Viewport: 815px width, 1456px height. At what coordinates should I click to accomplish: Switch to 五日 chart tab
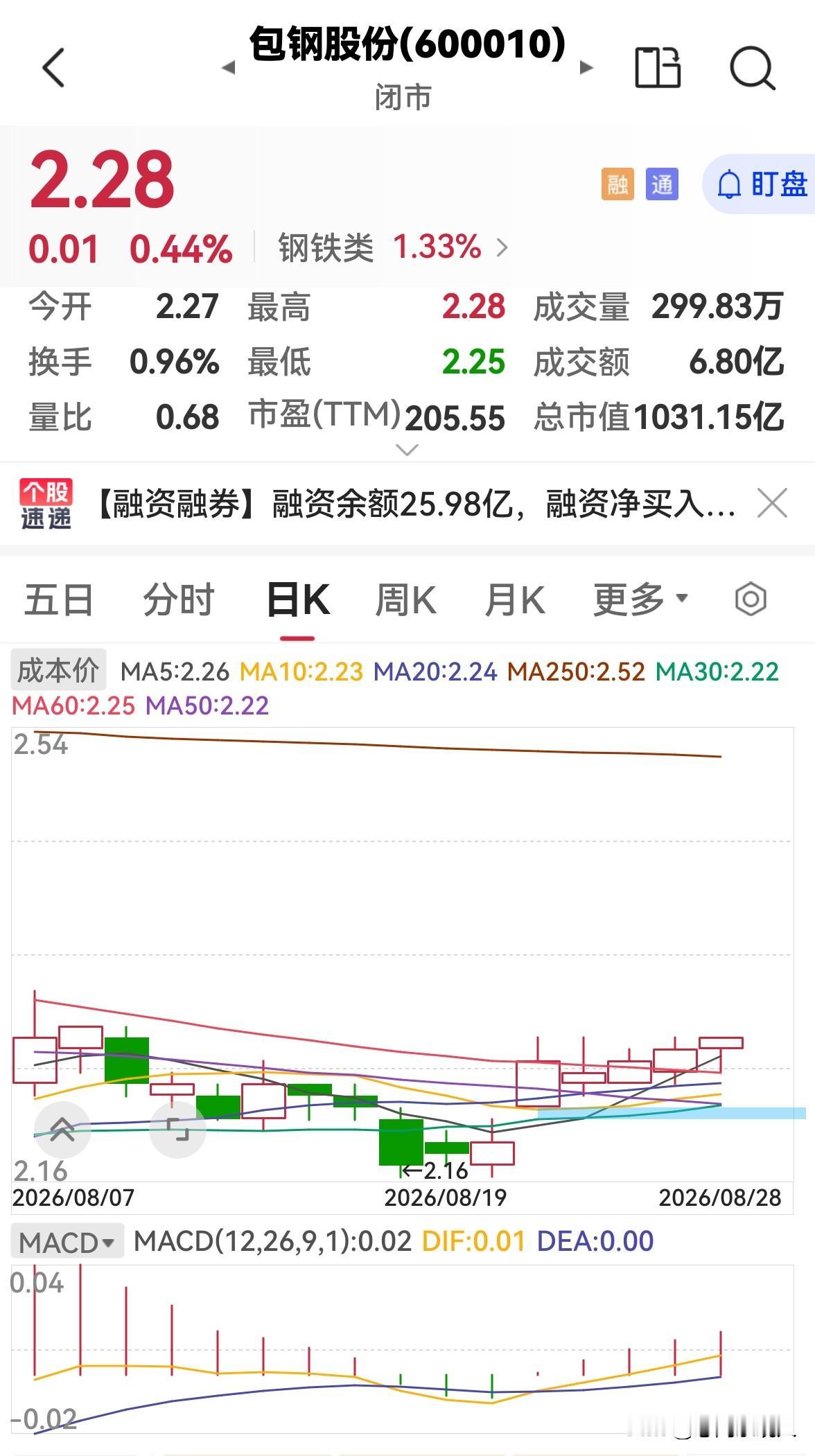59,600
